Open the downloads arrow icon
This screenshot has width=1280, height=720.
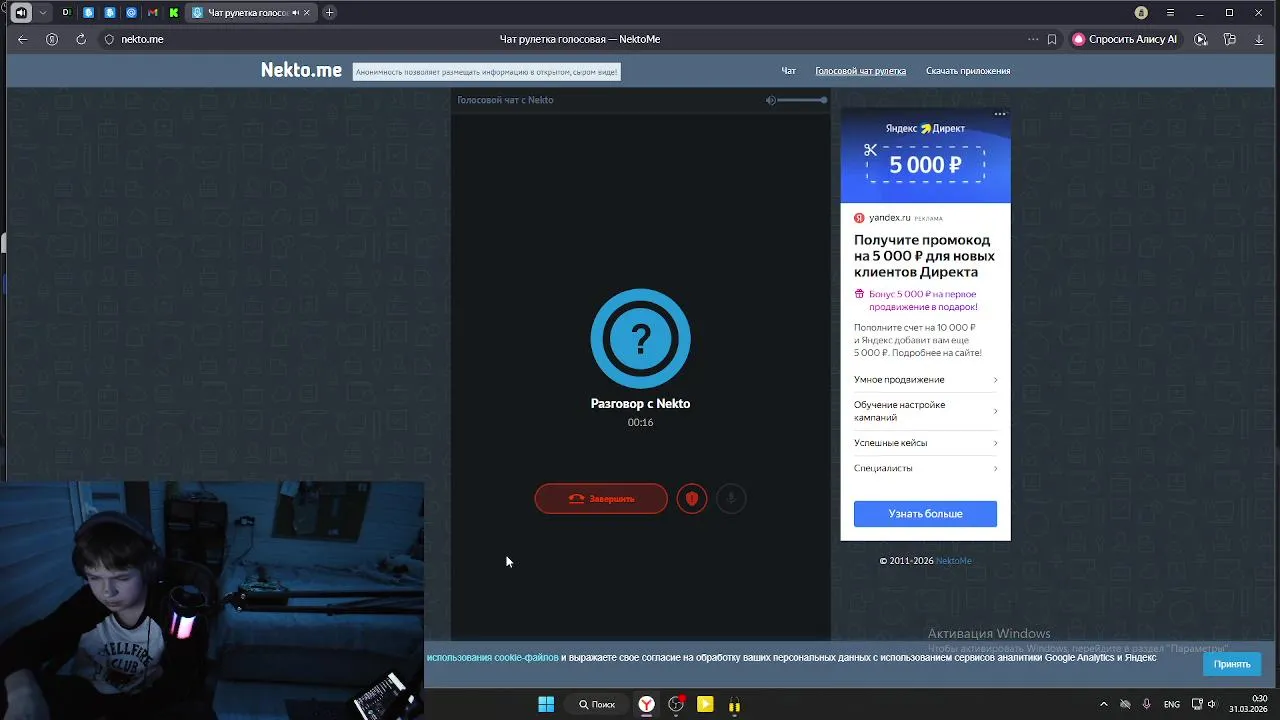click(1259, 39)
